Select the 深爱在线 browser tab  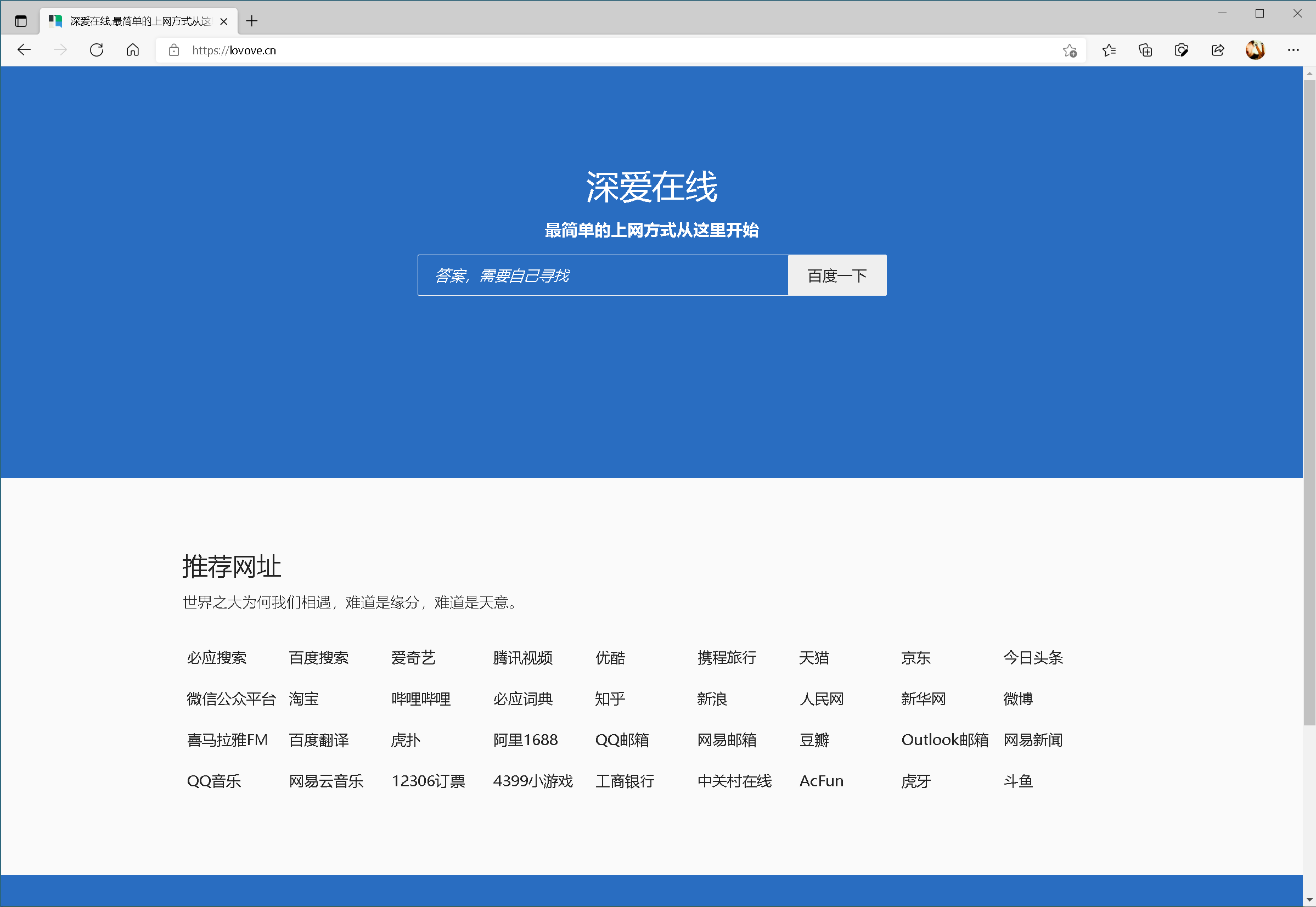pyautogui.click(x=139, y=21)
